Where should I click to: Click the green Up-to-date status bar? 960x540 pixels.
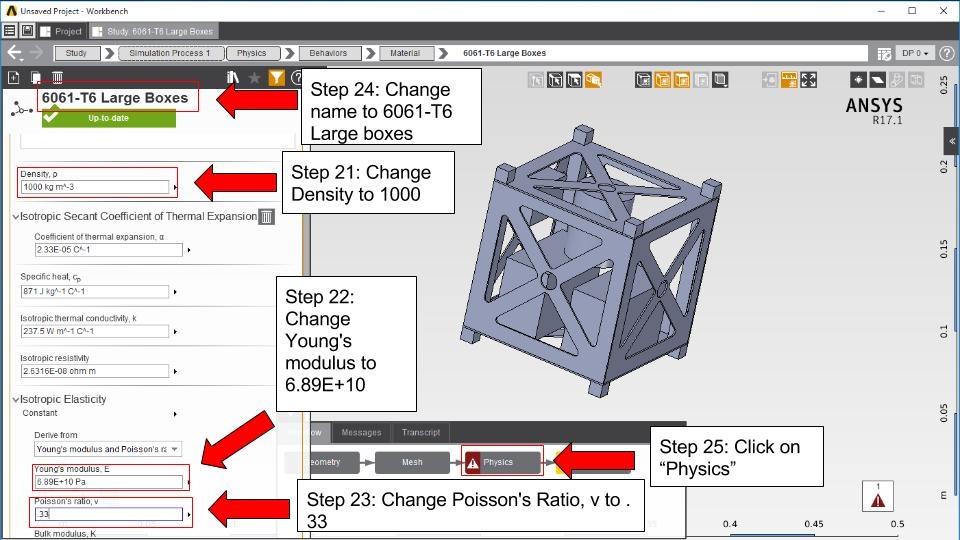(108, 118)
